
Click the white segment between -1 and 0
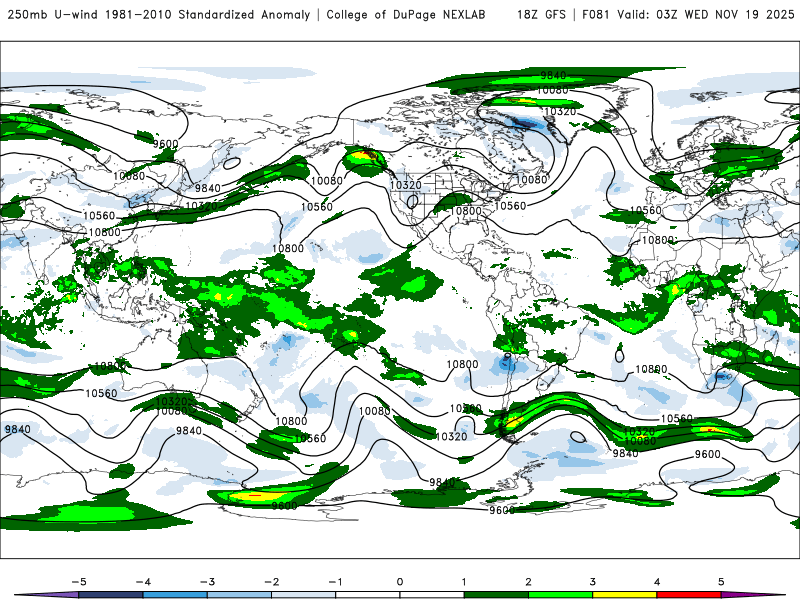tap(368, 595)
